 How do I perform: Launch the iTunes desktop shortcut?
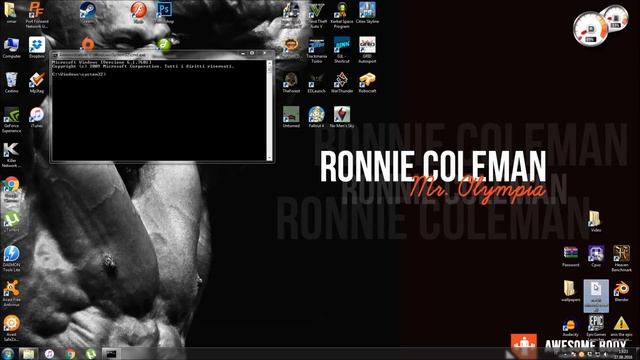[37, 118]
